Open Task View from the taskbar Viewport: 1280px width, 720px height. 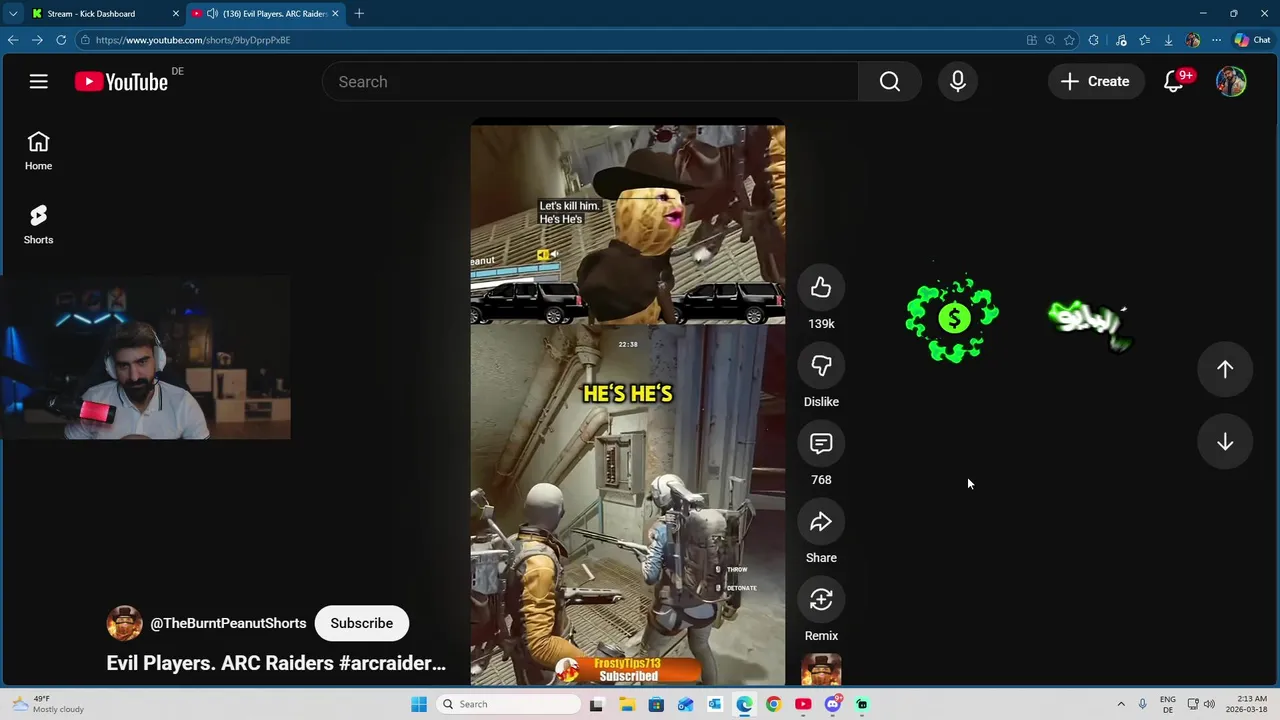click(x=597, y=704)
